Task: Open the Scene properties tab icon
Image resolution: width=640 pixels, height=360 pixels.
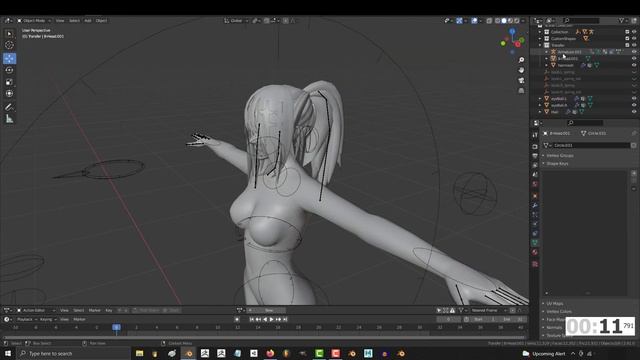Action: point(535,174)
